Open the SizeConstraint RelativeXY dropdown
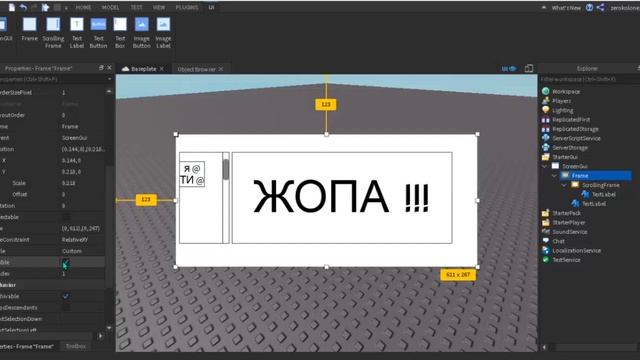This screenshot has width=640, height=360. click(82, 240)
